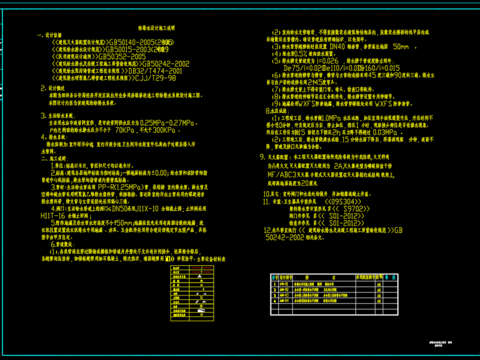
Task: Click the 2A extinguisher rating text
Action: click(338, 166)
